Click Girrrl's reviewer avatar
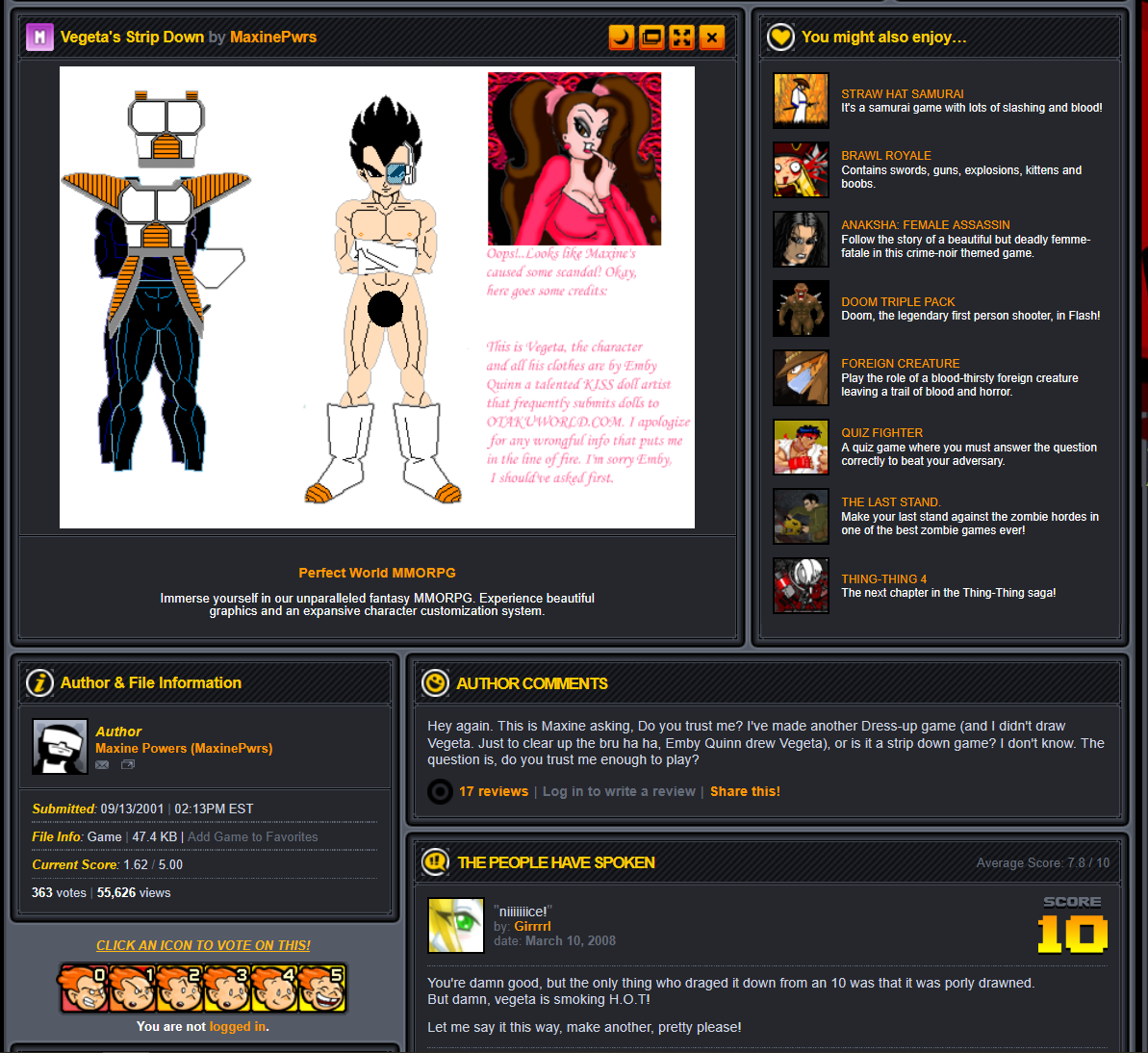The image size is (1148, 1053). [x=456, y=925]
